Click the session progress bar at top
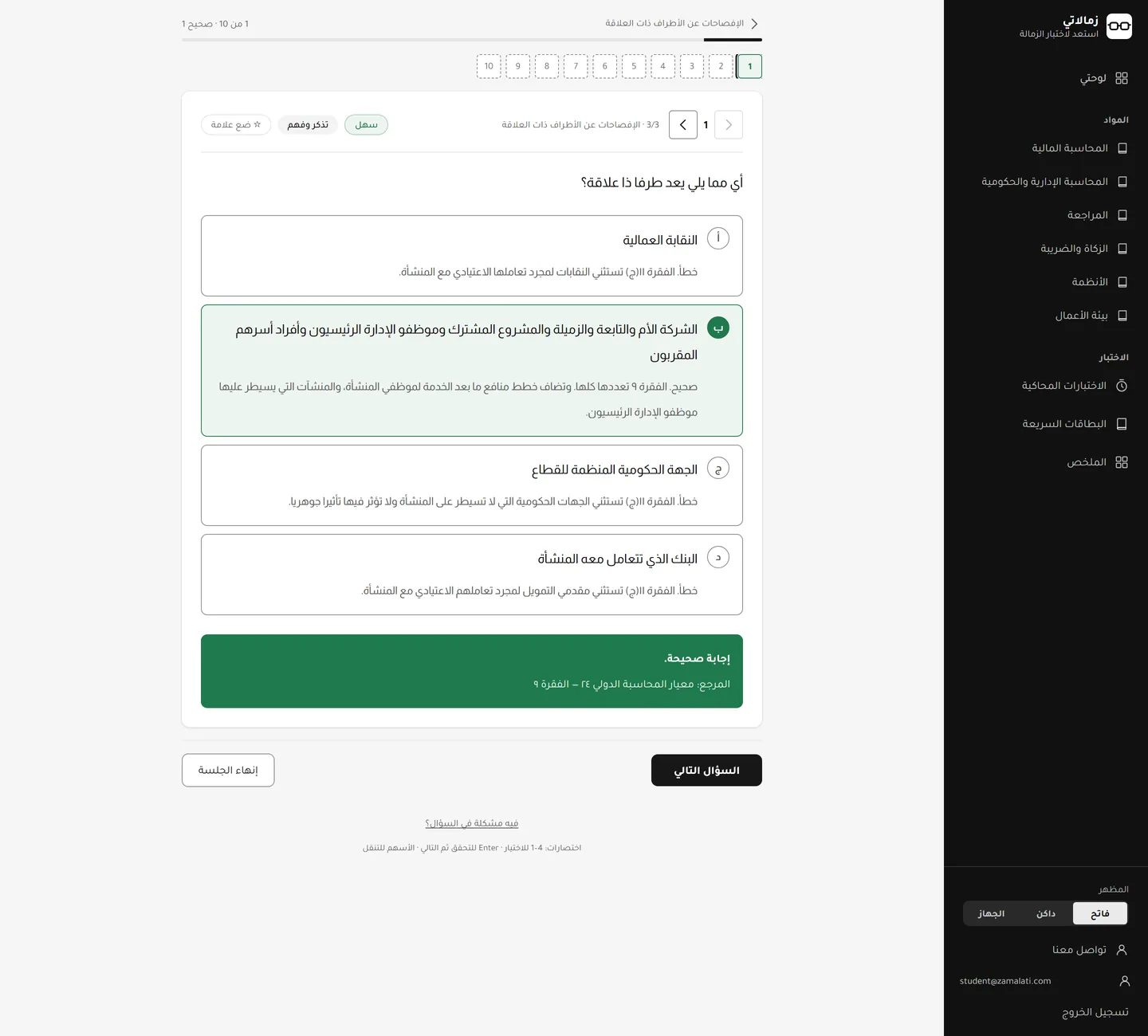 [472, 39]
